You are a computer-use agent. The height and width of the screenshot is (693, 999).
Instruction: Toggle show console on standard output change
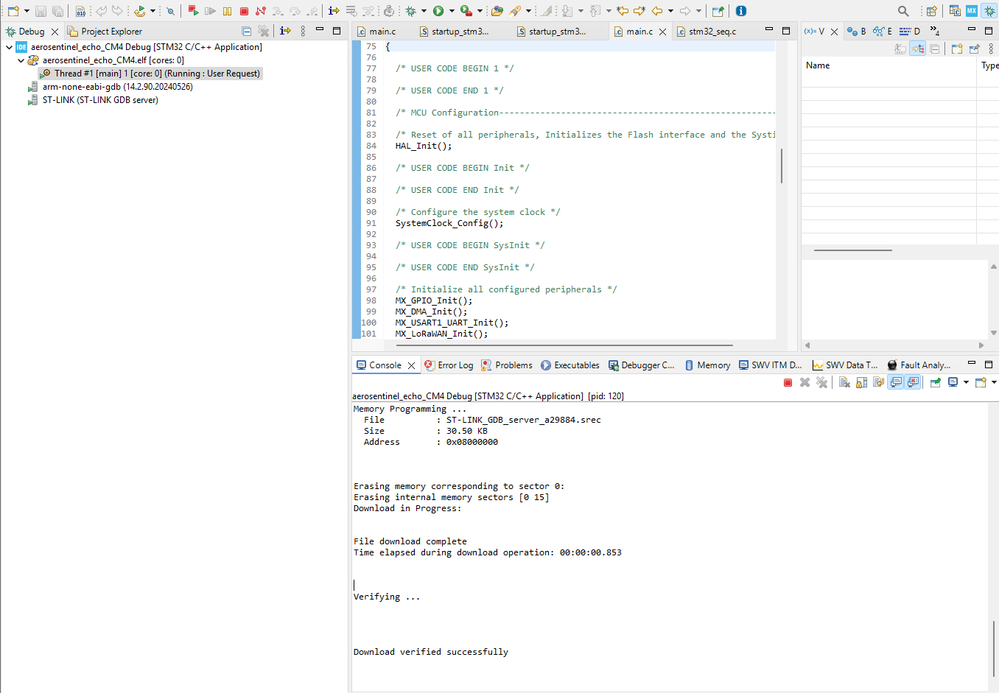896,382
